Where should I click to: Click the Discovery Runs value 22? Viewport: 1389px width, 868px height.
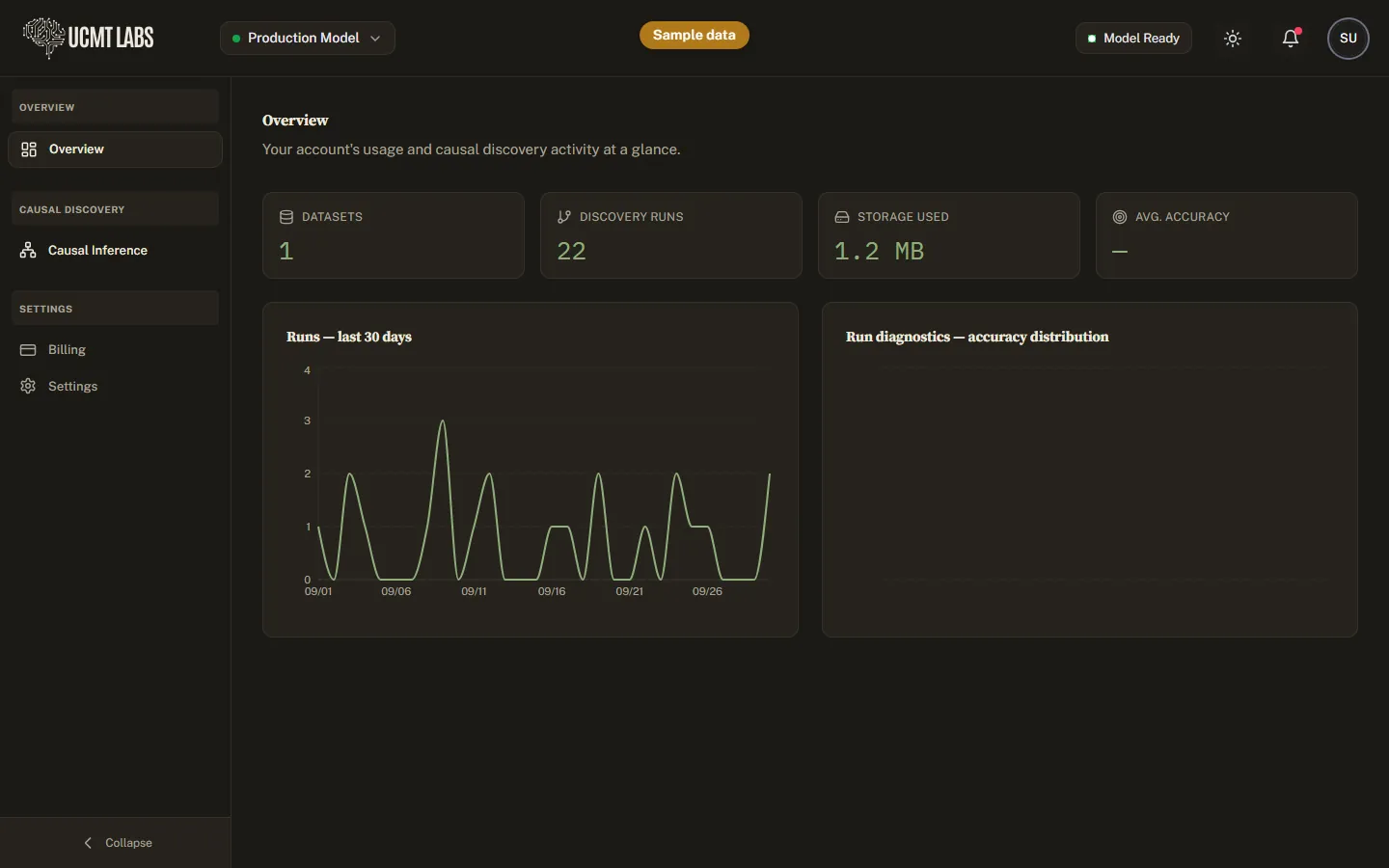pos(572,252)
